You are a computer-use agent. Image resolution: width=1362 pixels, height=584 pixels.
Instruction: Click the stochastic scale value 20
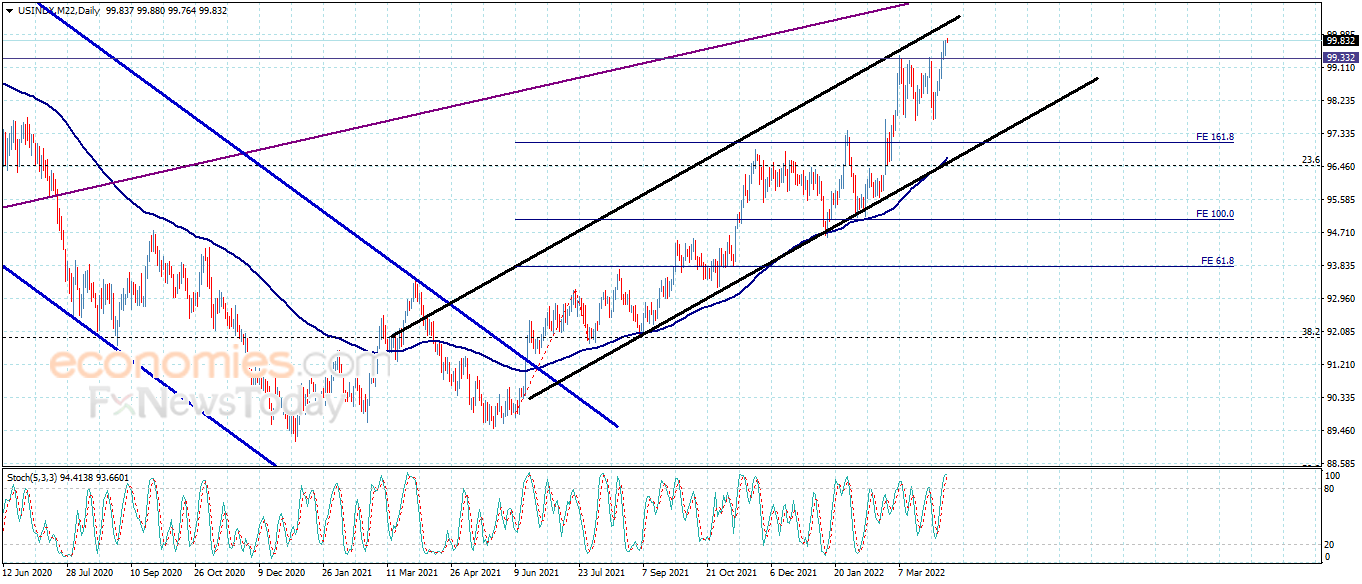1330,544
